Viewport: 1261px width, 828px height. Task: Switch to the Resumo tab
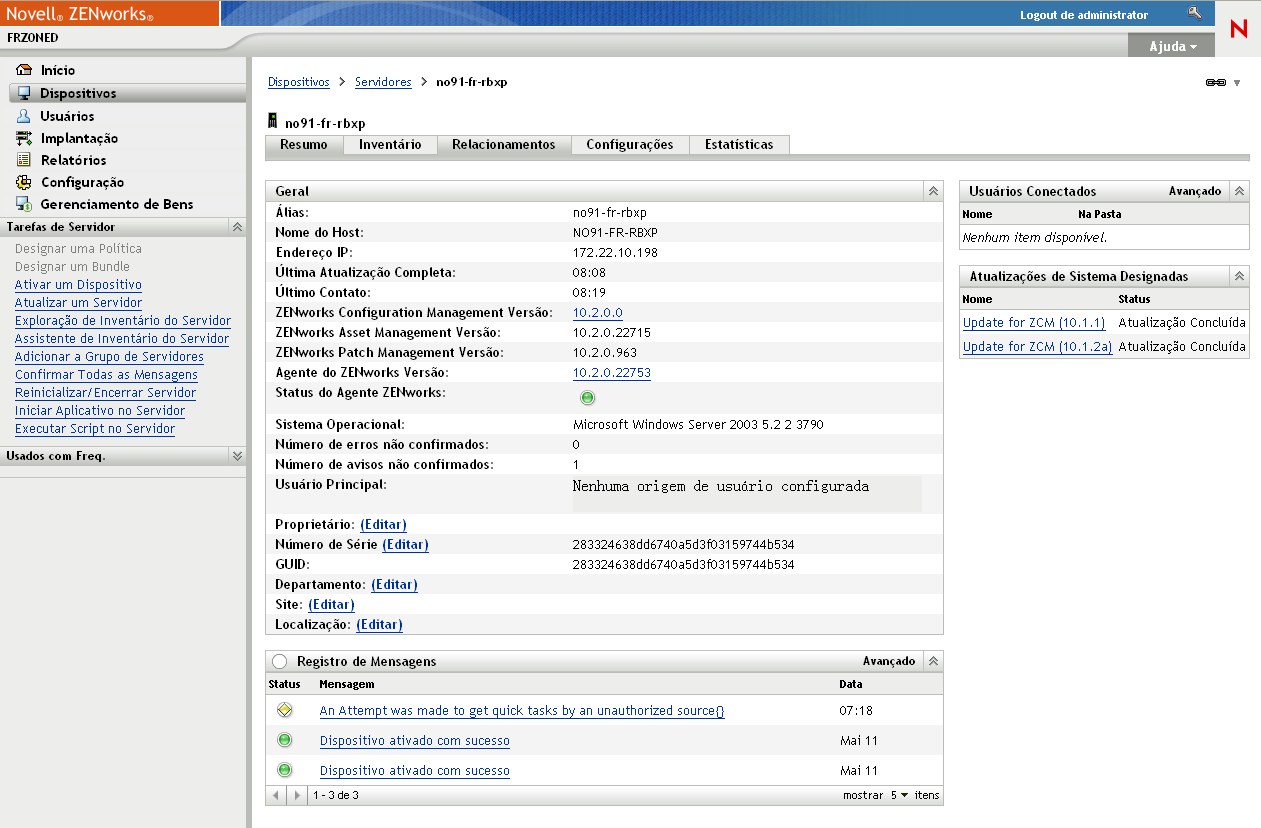[304, 145]
